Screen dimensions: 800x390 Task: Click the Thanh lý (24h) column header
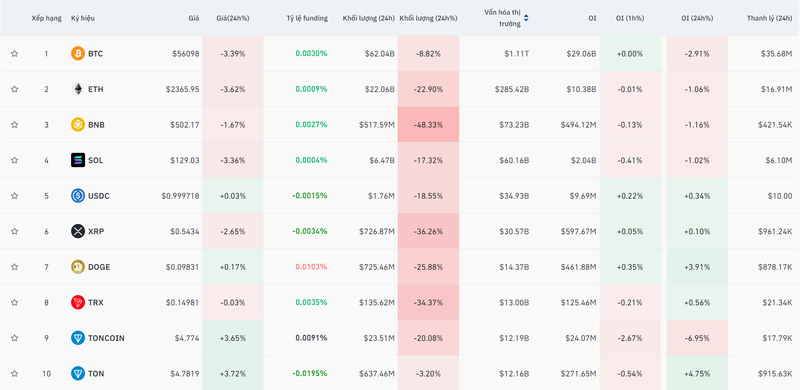[x=769, y=18]
